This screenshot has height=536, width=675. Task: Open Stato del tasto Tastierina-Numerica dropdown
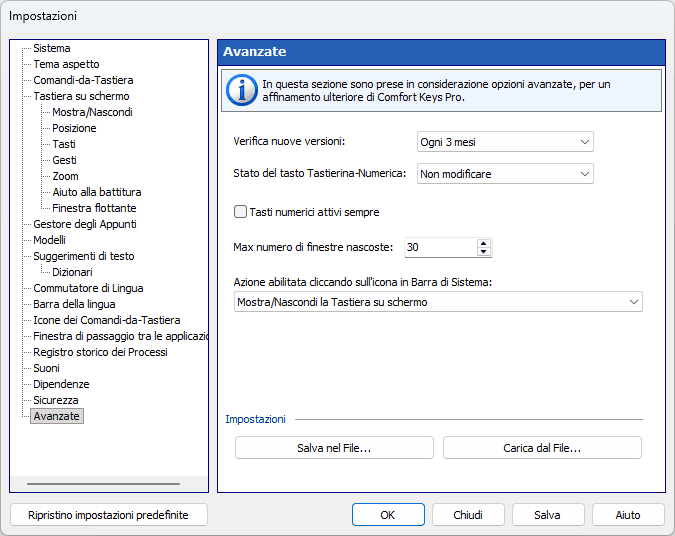point(505,174)
